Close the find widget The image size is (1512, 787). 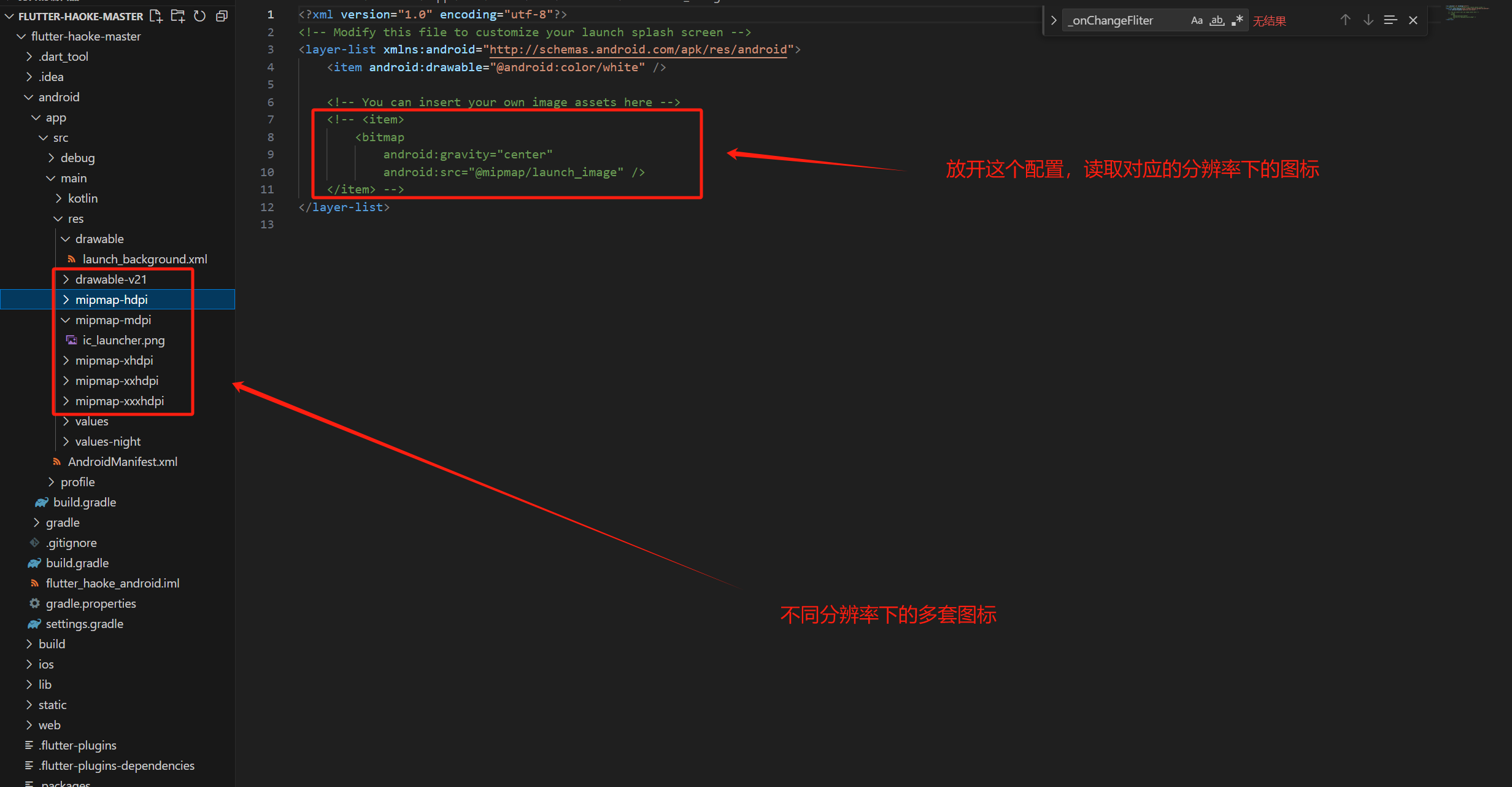pyautogui.click(x=1413, y=20)
